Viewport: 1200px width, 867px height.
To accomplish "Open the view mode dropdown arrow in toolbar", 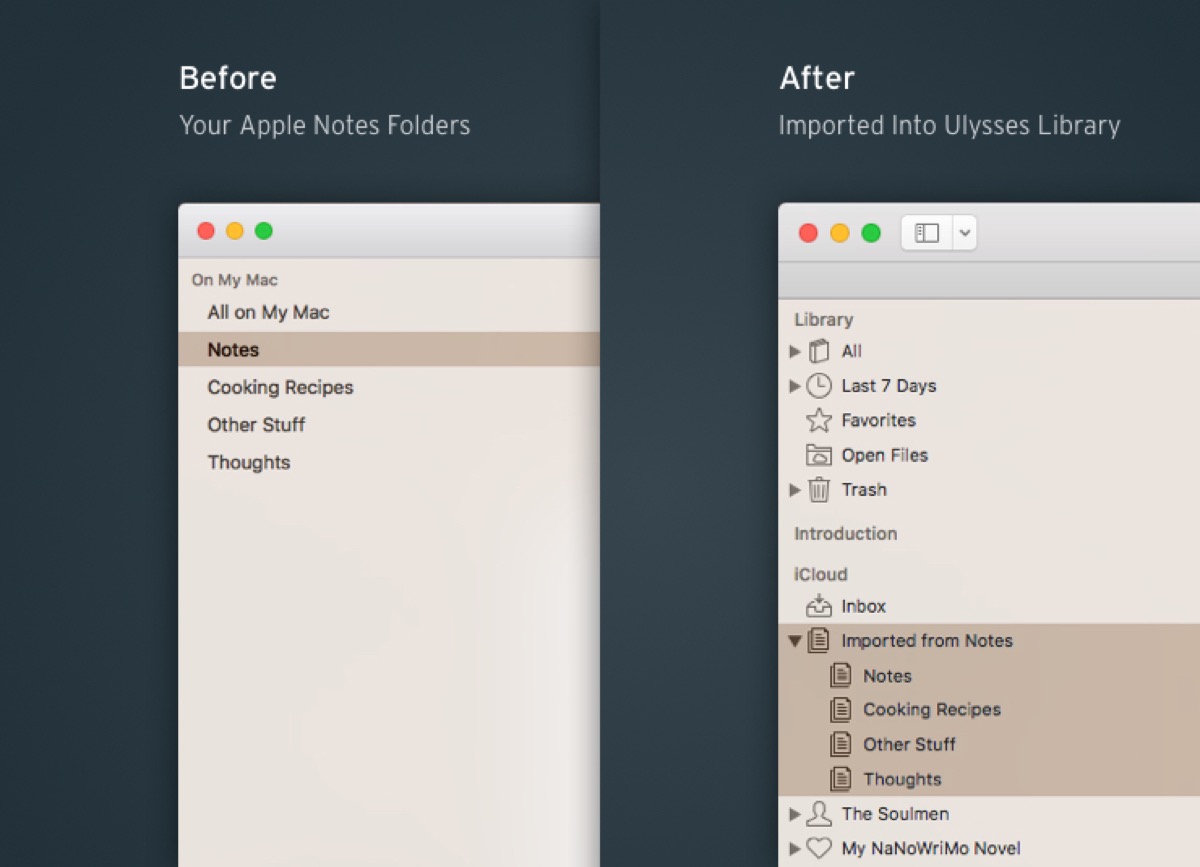I will pyautogui.click(x=964, y=233).
